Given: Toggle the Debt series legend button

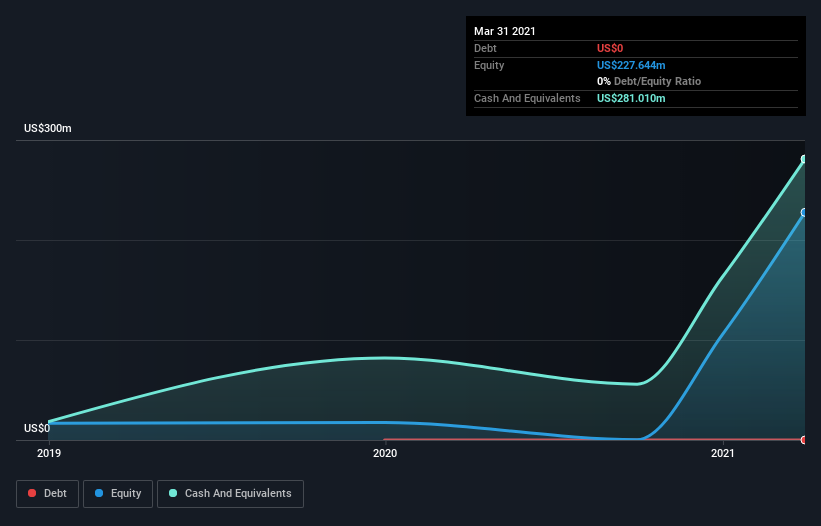Looking at the screenshot, I should [x=48, y=494].
